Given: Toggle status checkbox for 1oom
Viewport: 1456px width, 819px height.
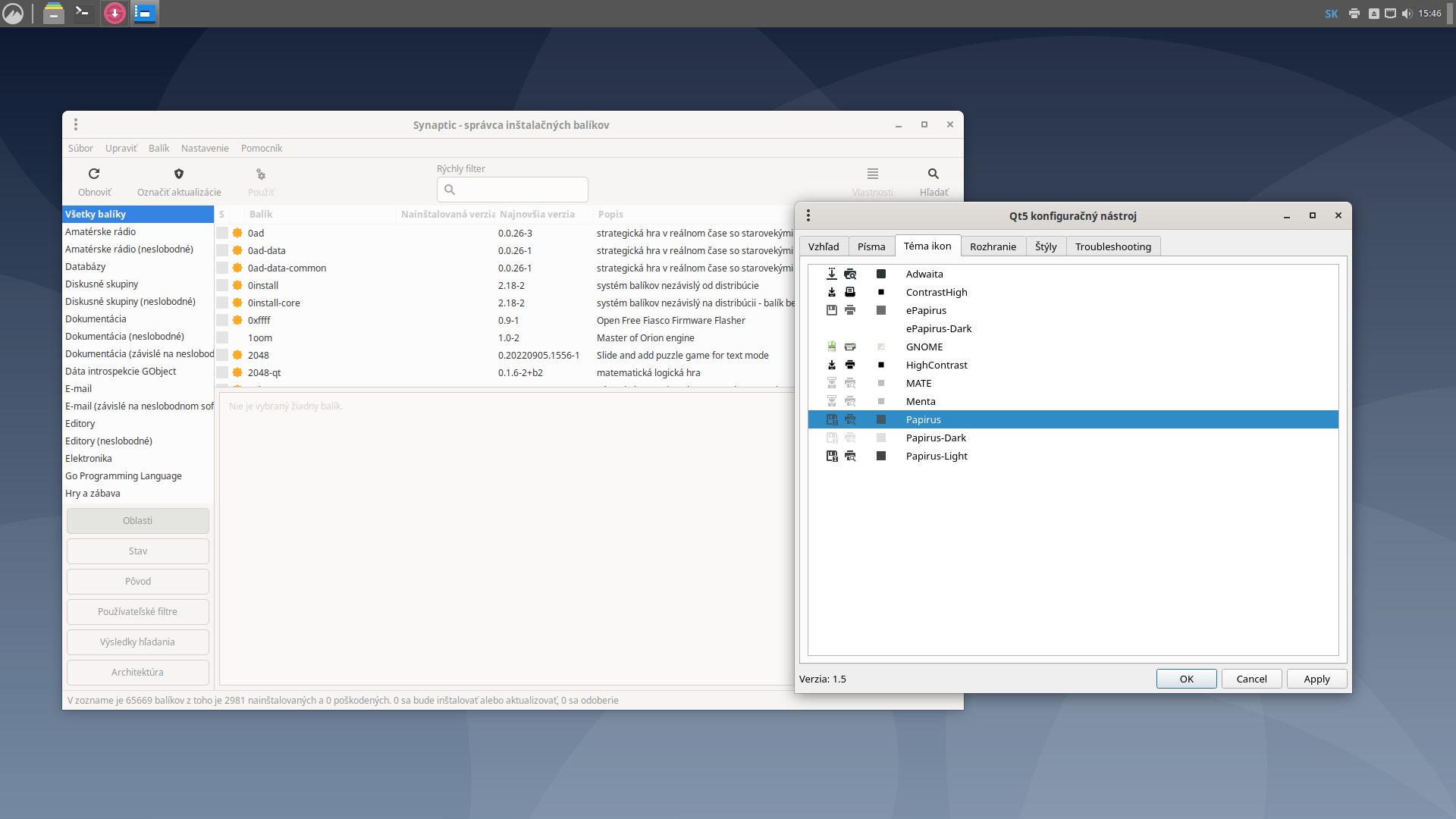Looking at the screenshot, I should [222, 337].
